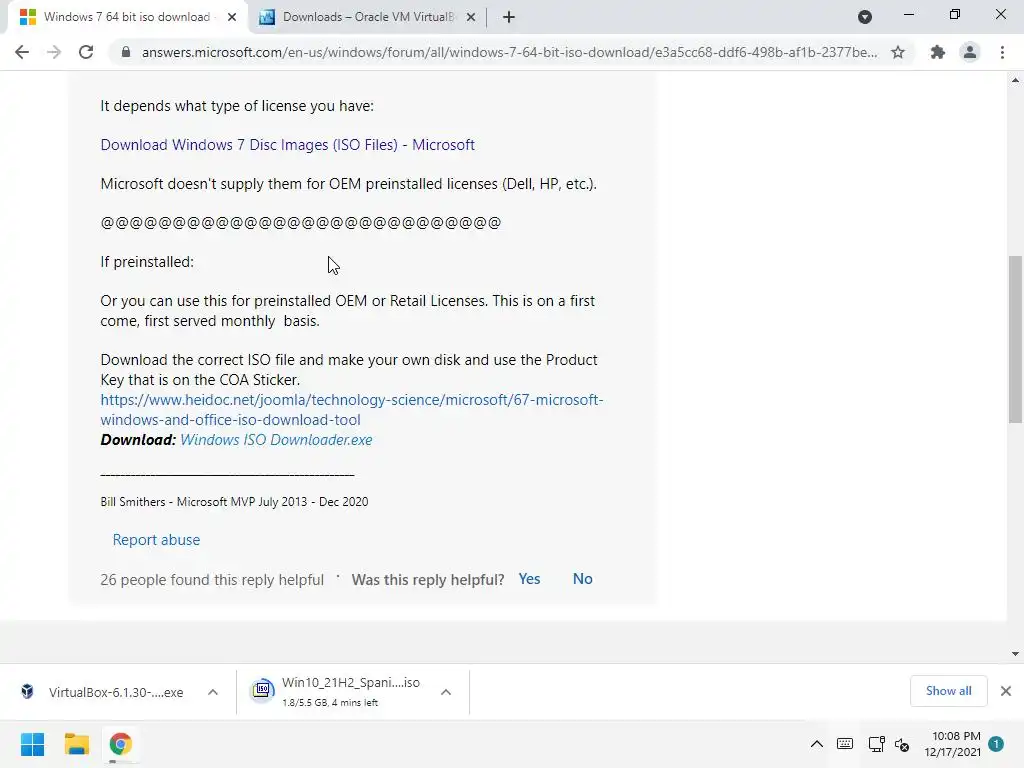
Task: Expand options for VirtualBox exe download
Action: tap(213, 692)
